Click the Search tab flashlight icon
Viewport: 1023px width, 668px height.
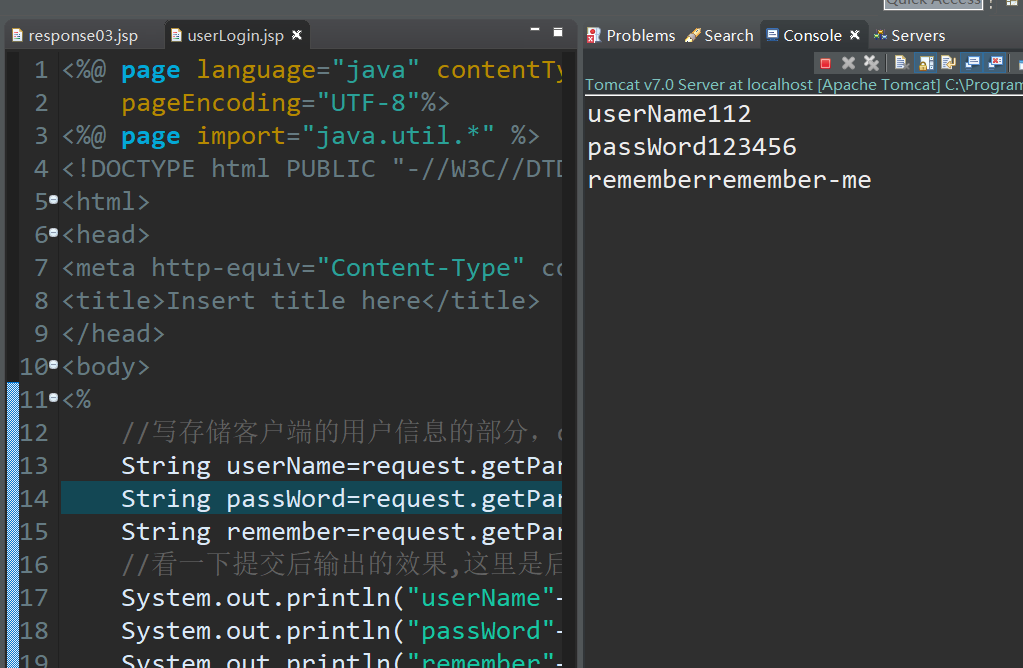[x=692, y=35]
